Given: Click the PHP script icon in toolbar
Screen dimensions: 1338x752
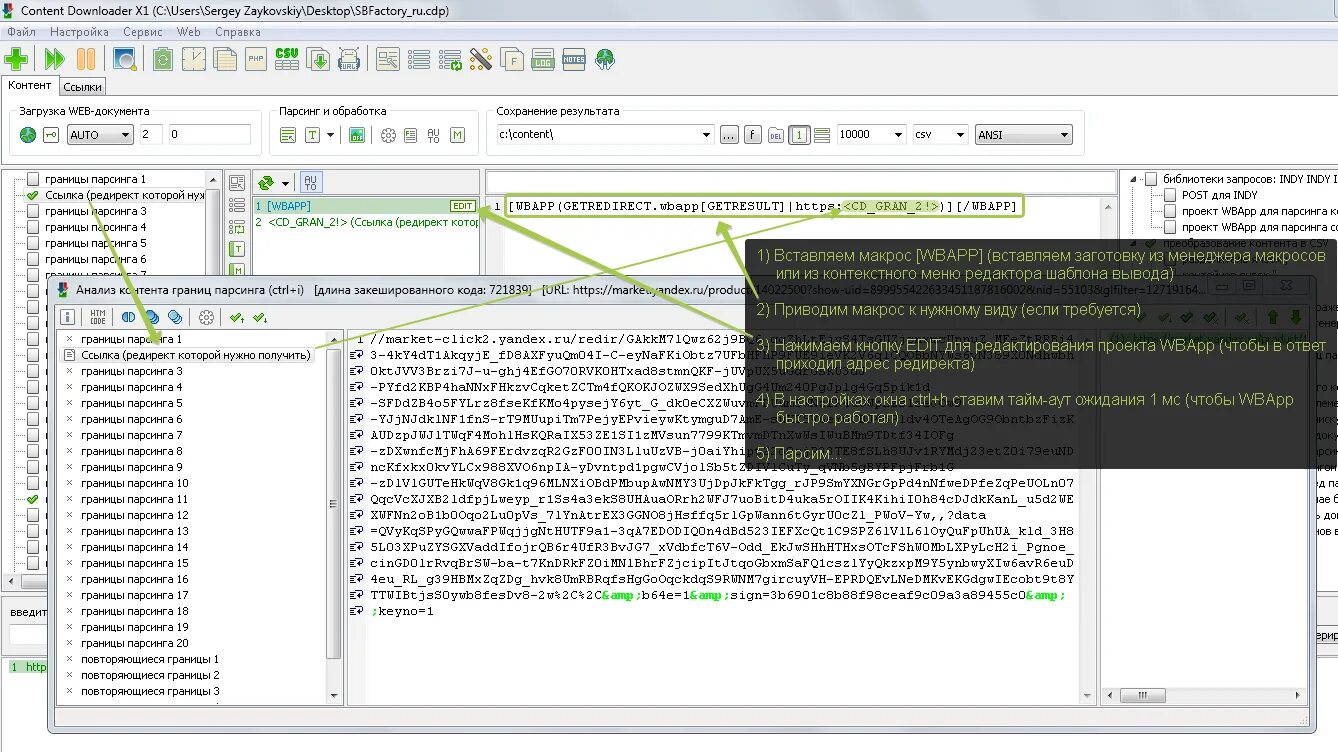Looking at the screenshot, I should pyautogui.click(x=256, y=59).
